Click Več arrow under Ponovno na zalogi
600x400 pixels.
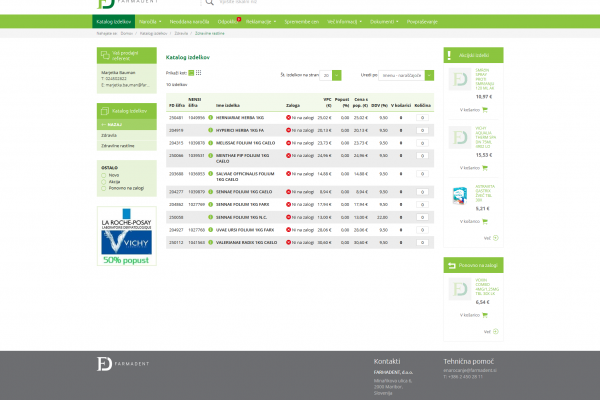pyautogui.click(x=496, y=332)
